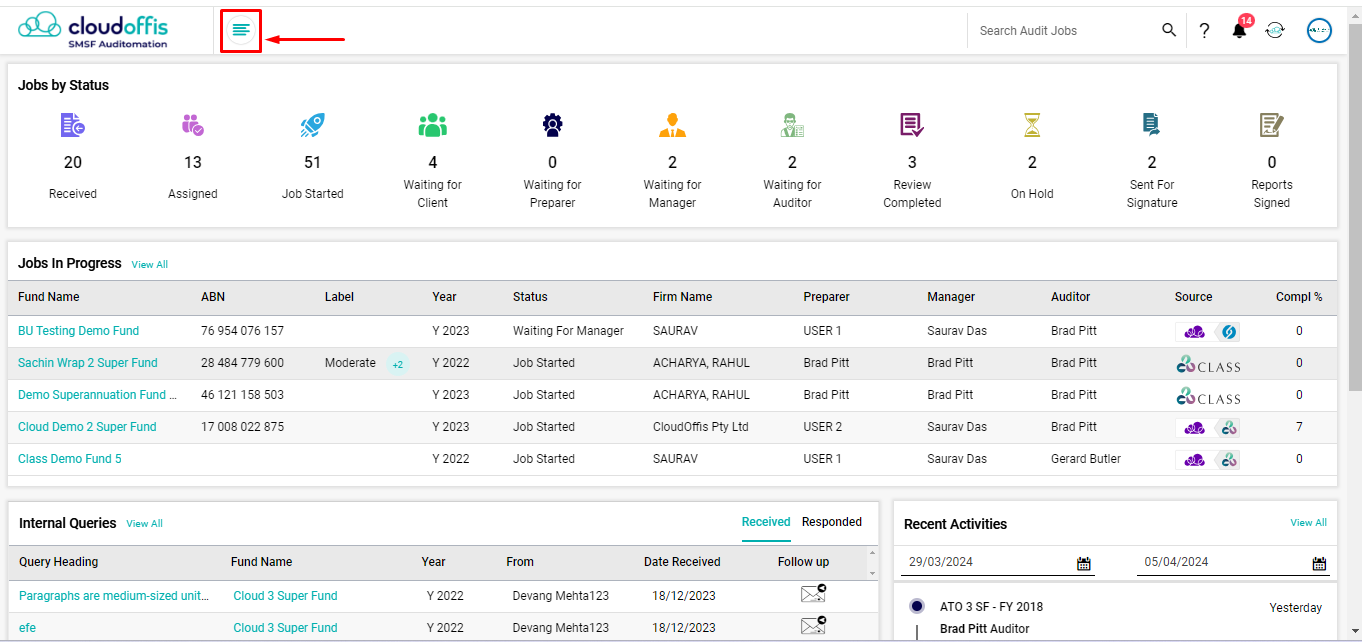Open the Cloud Demo 2 Super Fund job

[x=87, y=427]
